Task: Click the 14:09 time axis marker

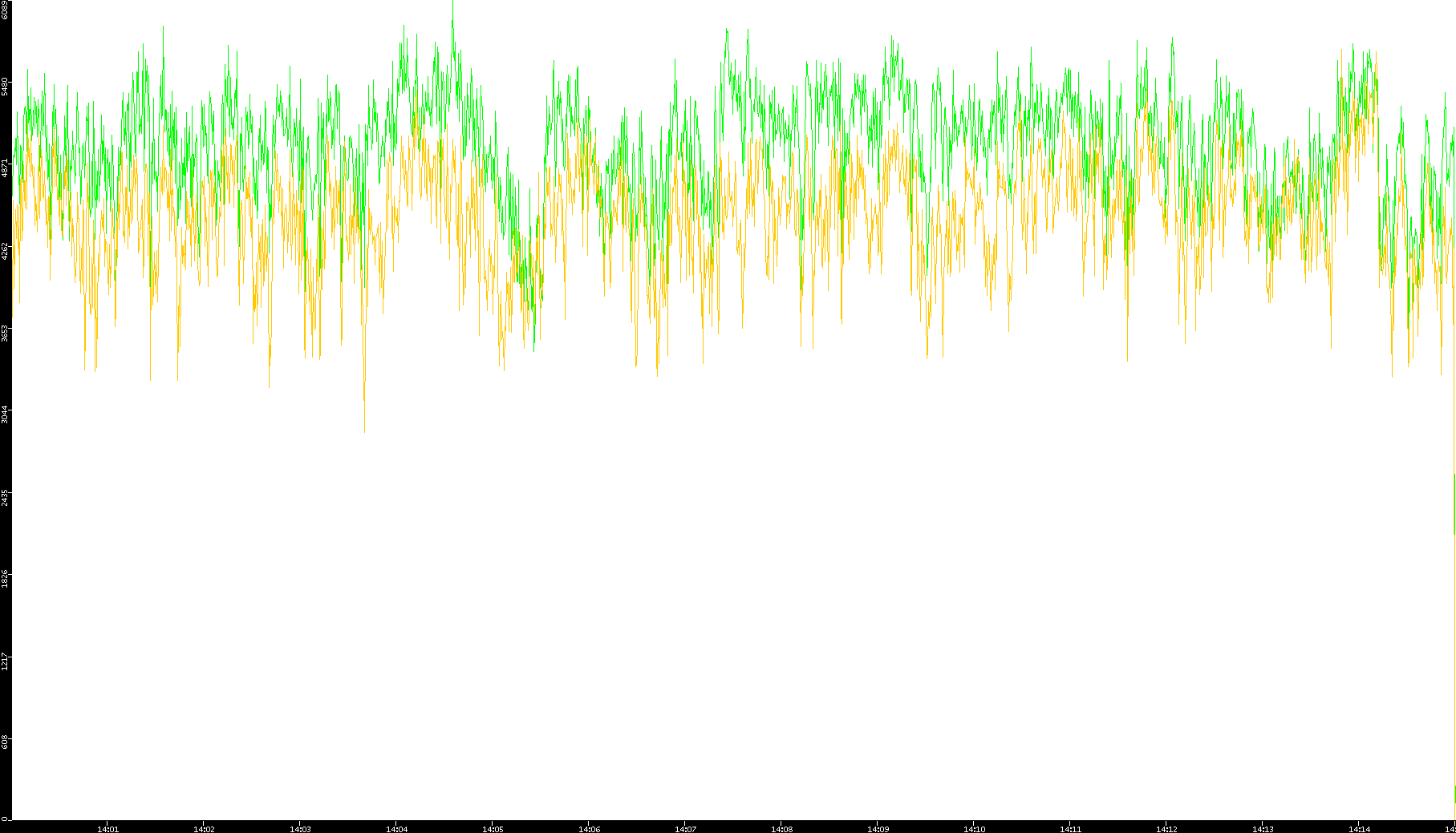Action: coord(878,829)
